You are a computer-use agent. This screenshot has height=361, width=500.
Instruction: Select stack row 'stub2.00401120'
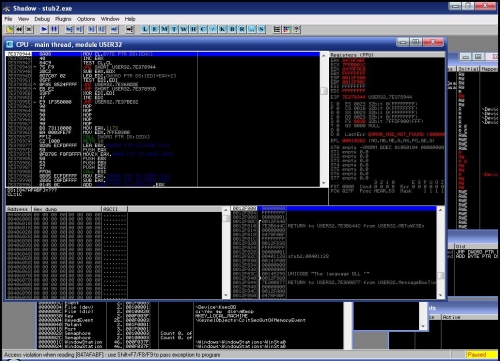tap(334, 256)
